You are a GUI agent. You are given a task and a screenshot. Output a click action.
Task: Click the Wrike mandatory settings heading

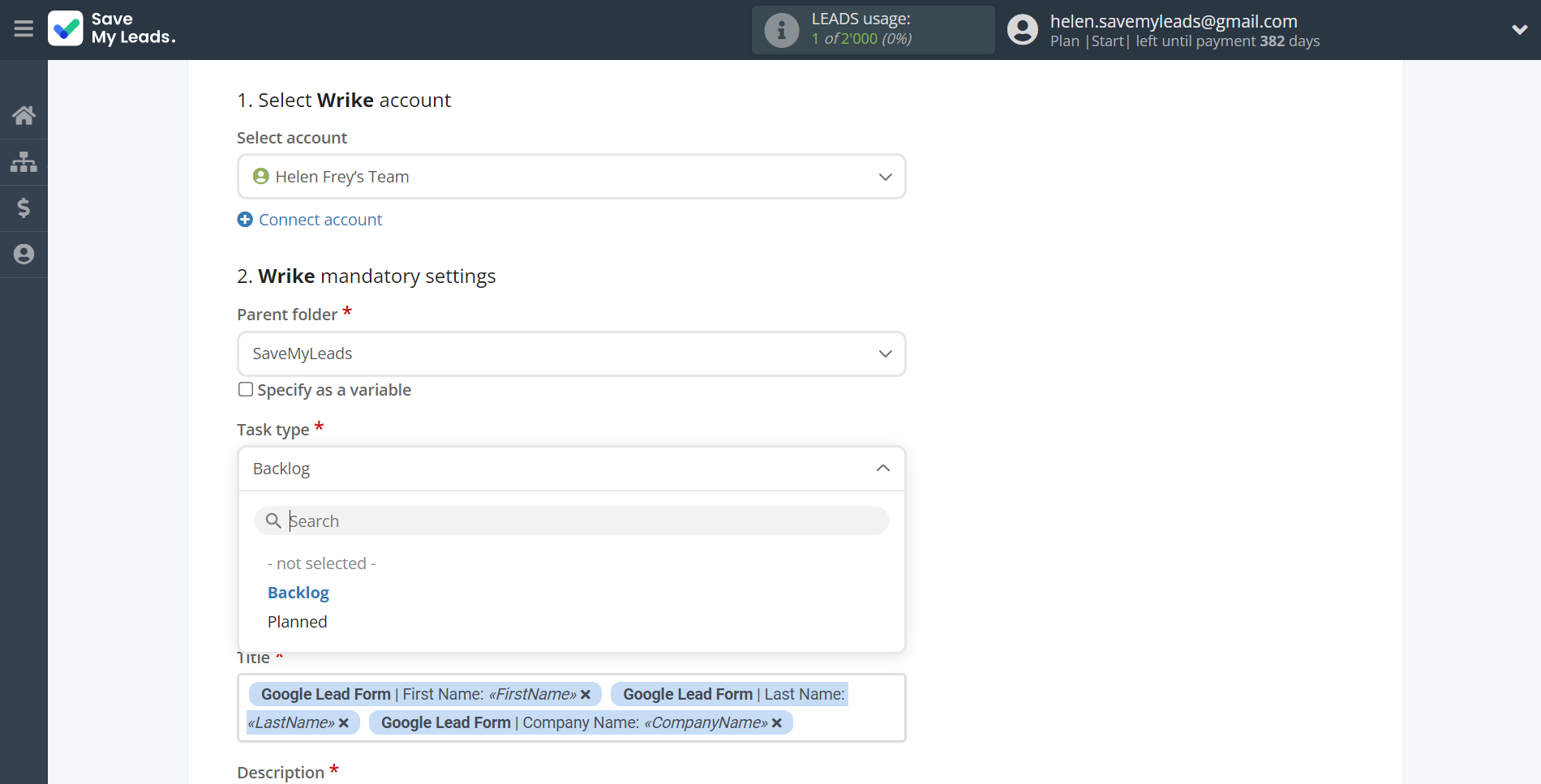[x=367, y=276]
